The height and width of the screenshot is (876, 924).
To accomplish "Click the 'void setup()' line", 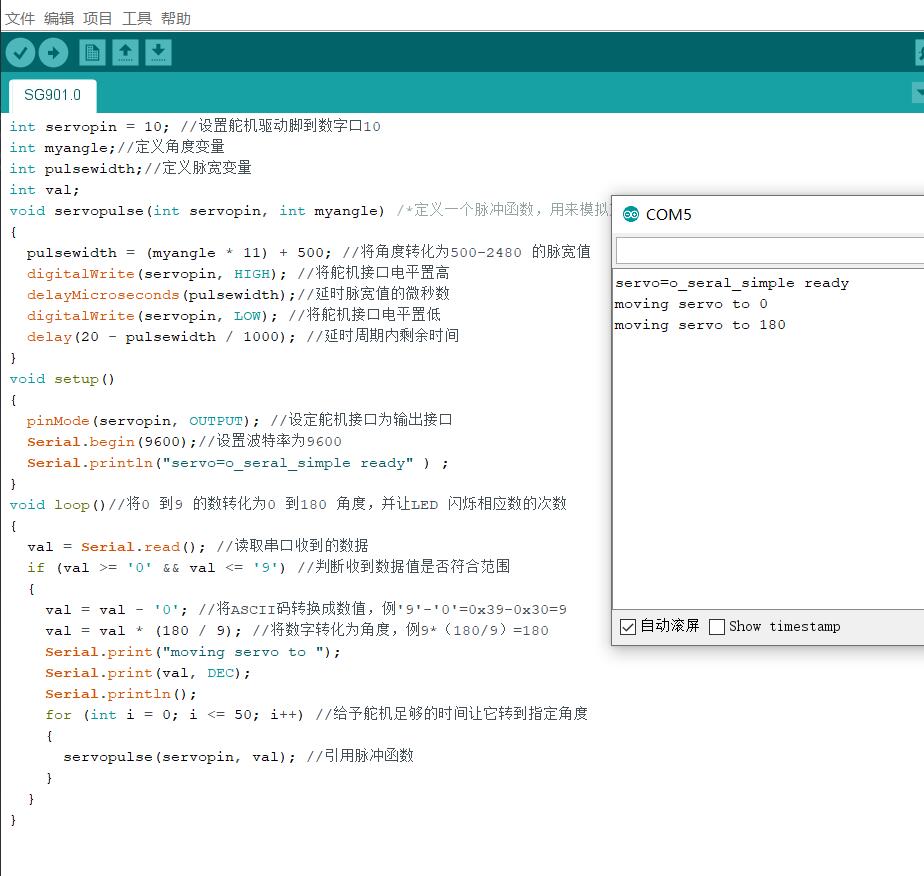I will pos(62,379).
